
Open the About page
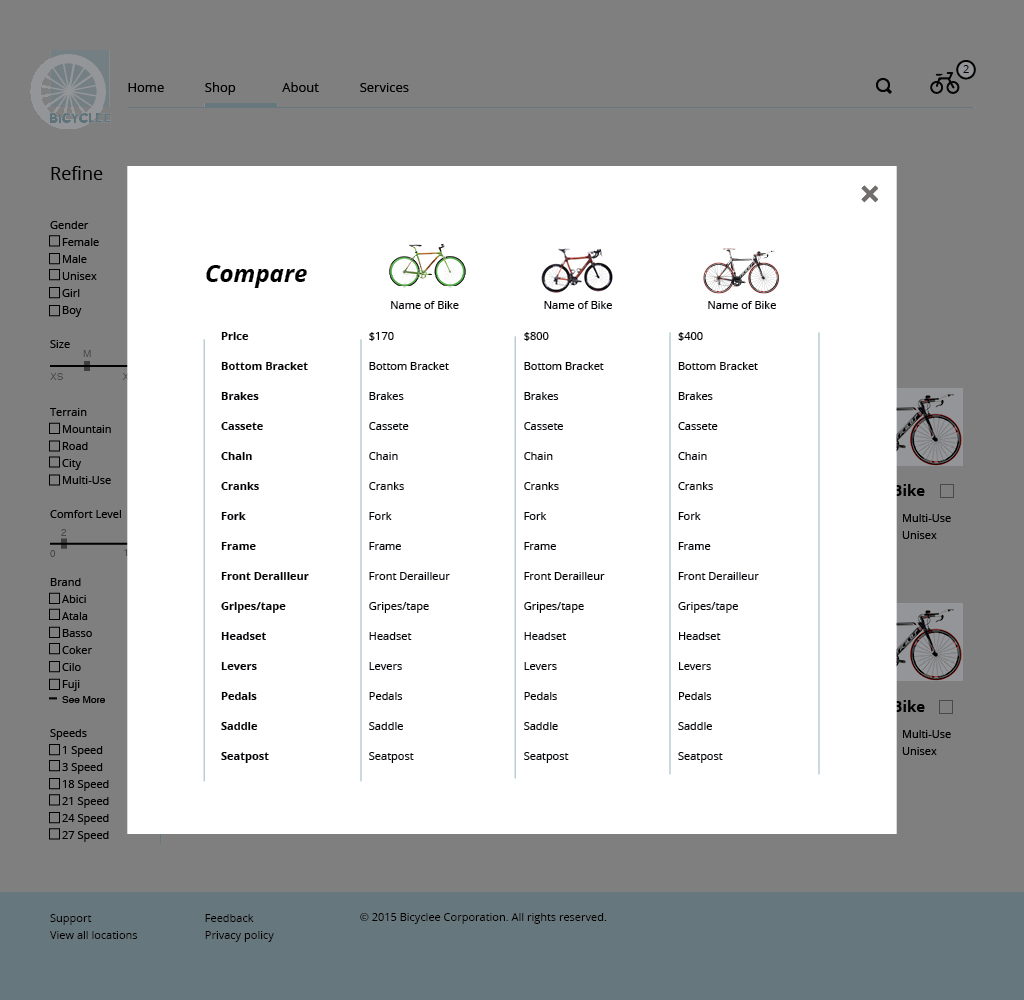(300, 87)
